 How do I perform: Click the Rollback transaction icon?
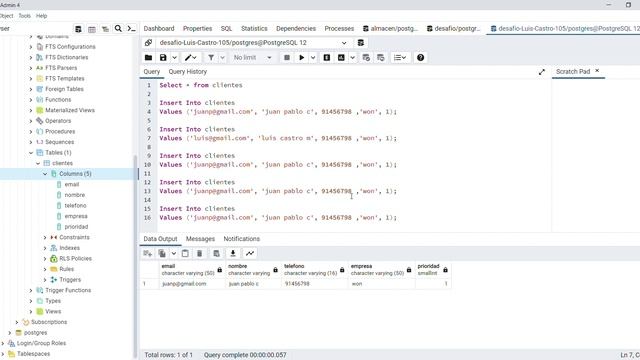pyautogui.click(x=381, y=58)
